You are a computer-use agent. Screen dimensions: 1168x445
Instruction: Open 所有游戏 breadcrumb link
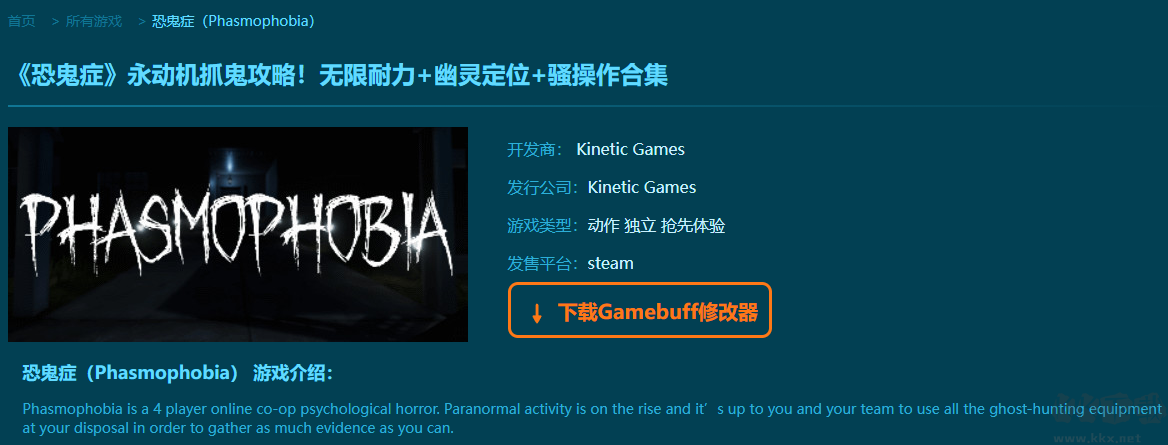[x=94, y=21]
